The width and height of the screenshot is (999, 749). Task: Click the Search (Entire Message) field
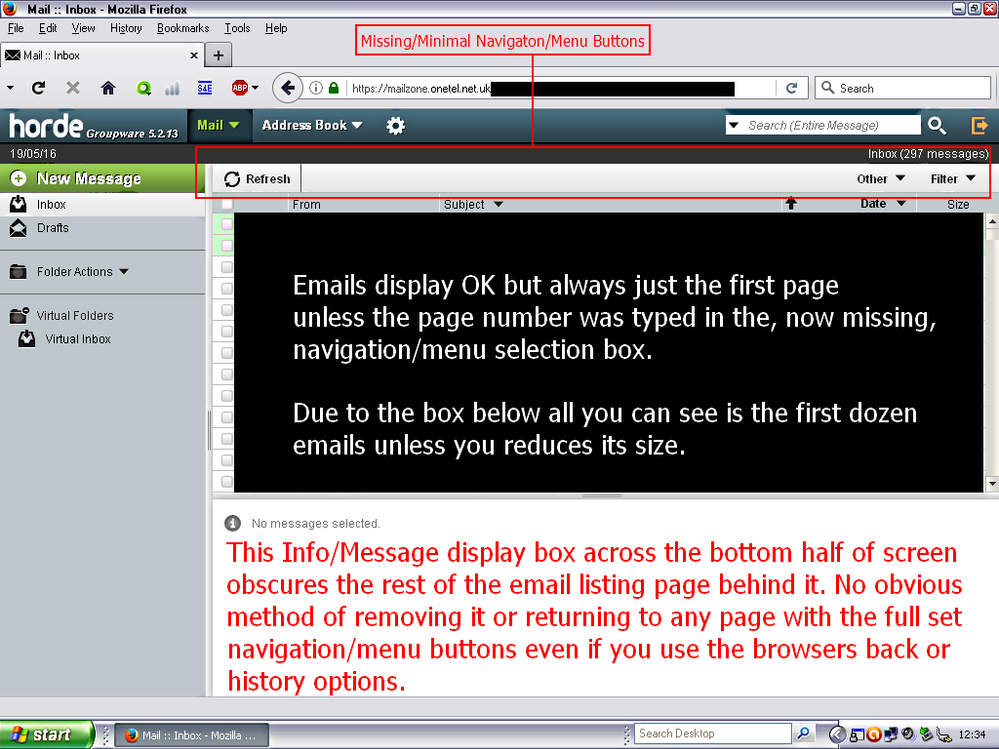point(830,125)
